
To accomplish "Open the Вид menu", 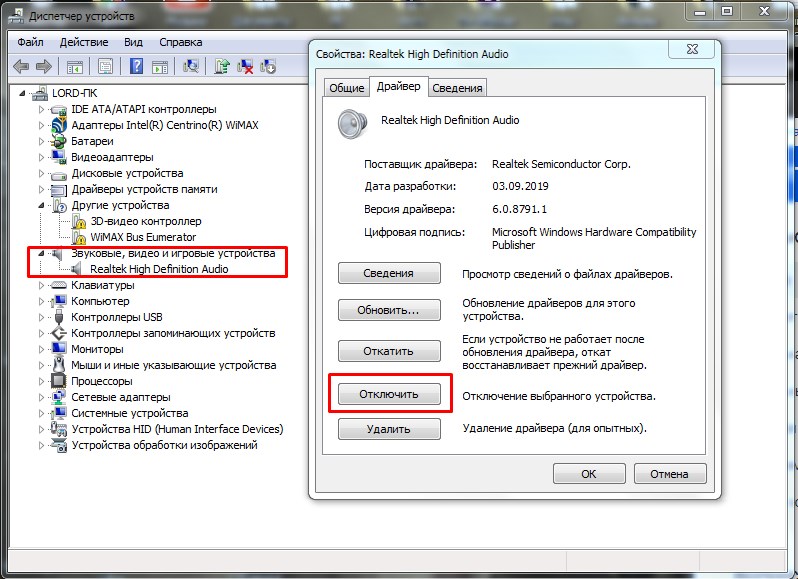I will coord(133,42).
